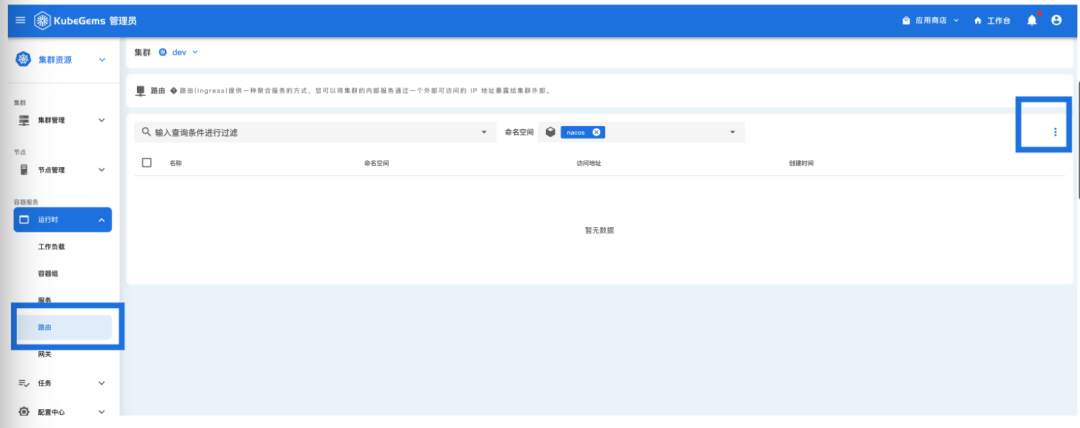Go to 工作台 workspace
Image resolution: width=1080 pixels, height=428 pixels.
(x=993, y=21)
